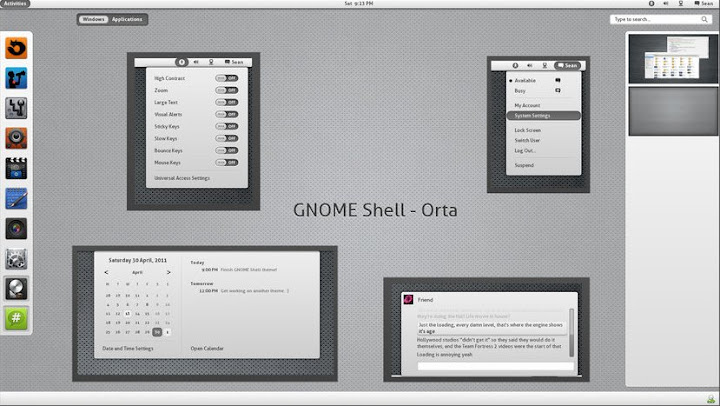The width and height of the screenshot is (720, 406).
Task: Choose Log Out... in the user menu
Action: click(x=525, y=151)
